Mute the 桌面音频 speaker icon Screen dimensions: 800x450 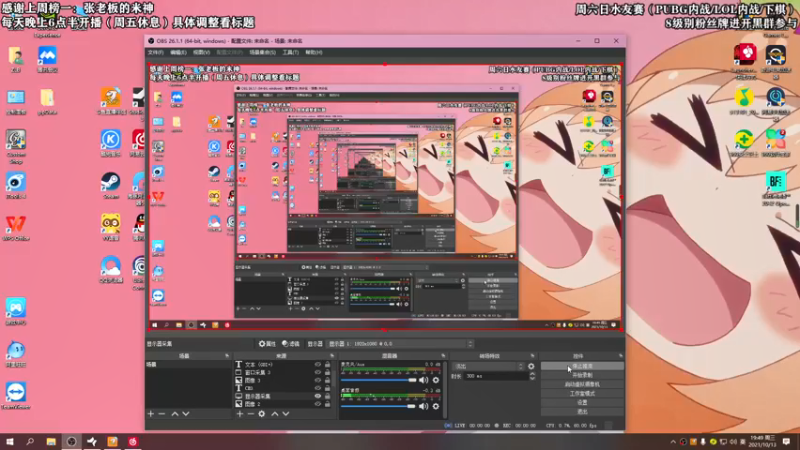coord(423,406)
